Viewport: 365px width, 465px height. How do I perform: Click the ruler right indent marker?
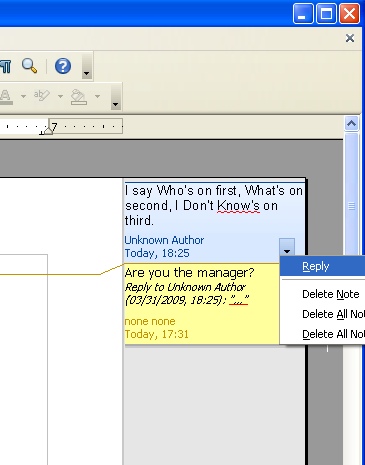tap(48, 130)
